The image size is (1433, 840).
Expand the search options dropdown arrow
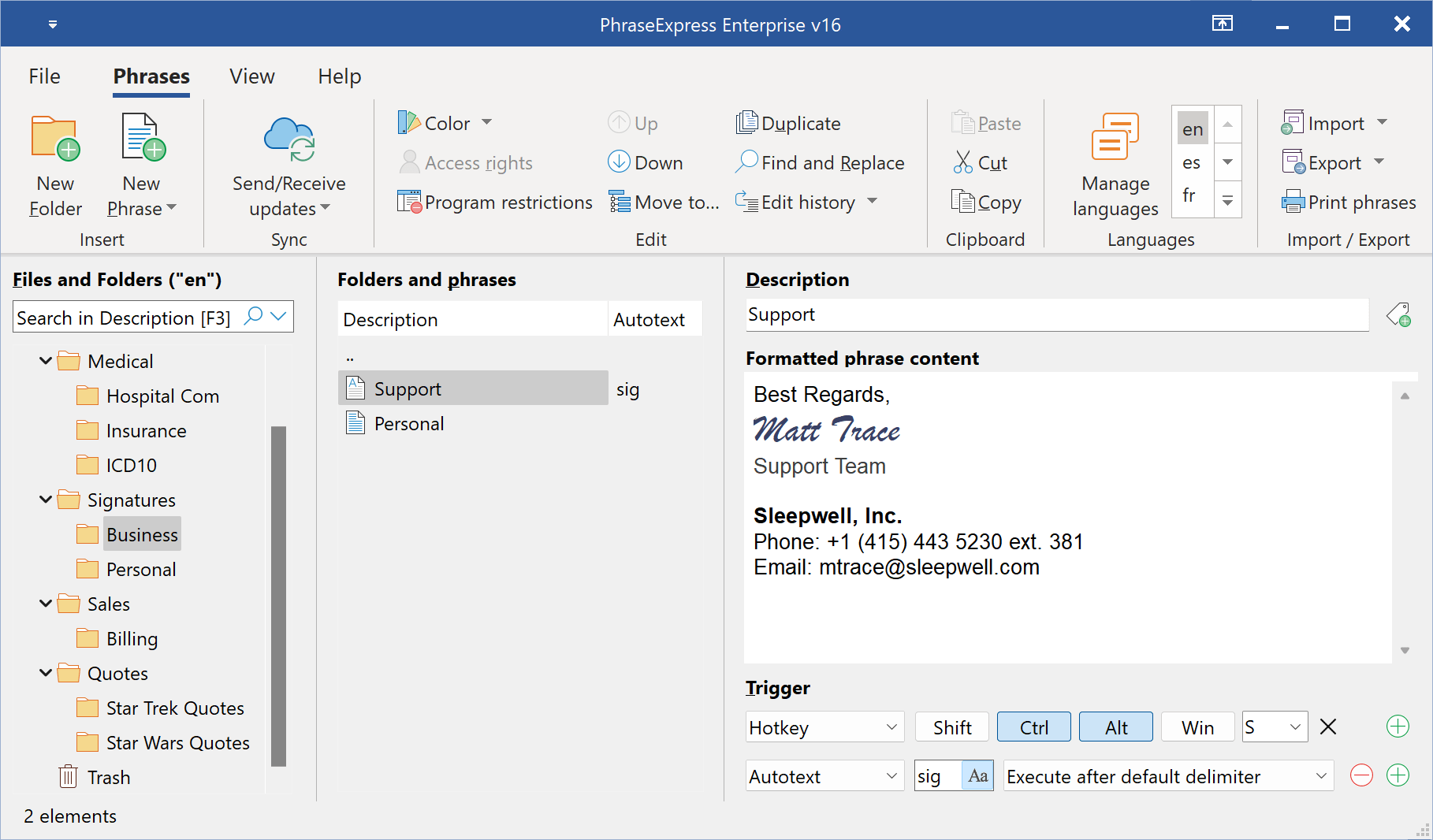point(278,316)
